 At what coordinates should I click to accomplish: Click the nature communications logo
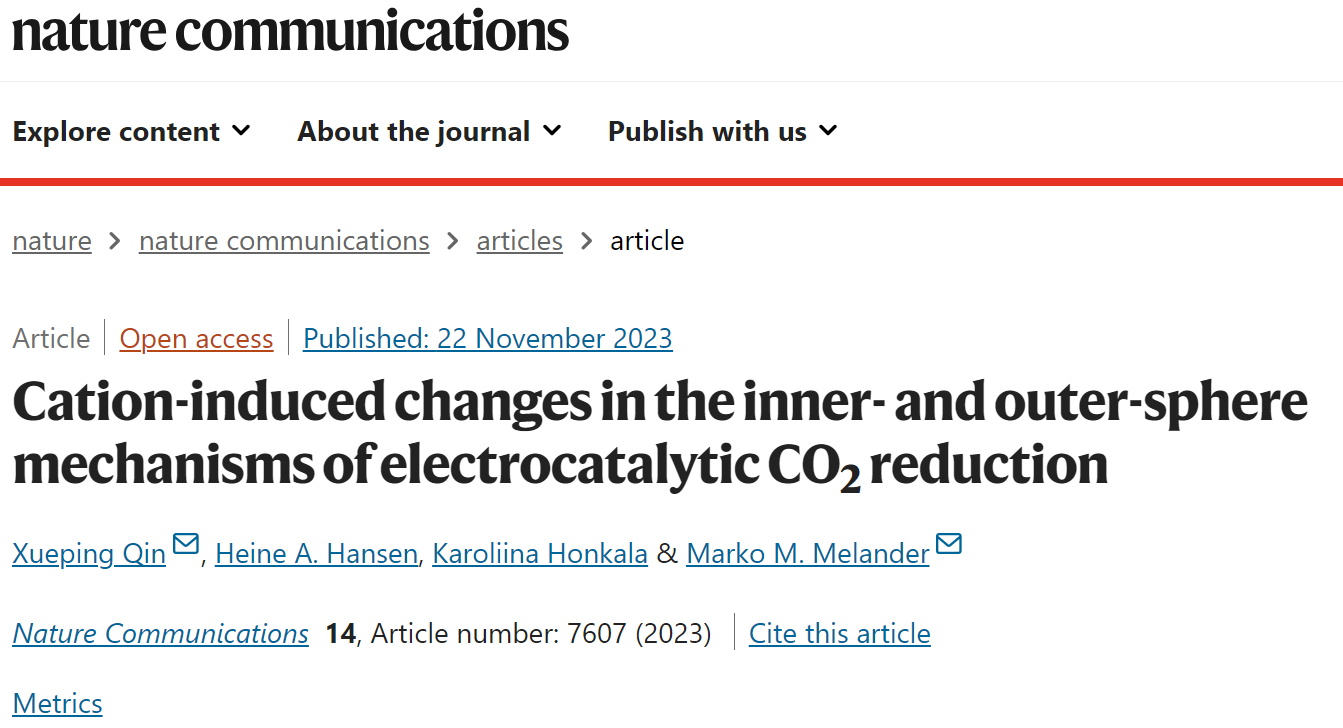coord(290,30)
